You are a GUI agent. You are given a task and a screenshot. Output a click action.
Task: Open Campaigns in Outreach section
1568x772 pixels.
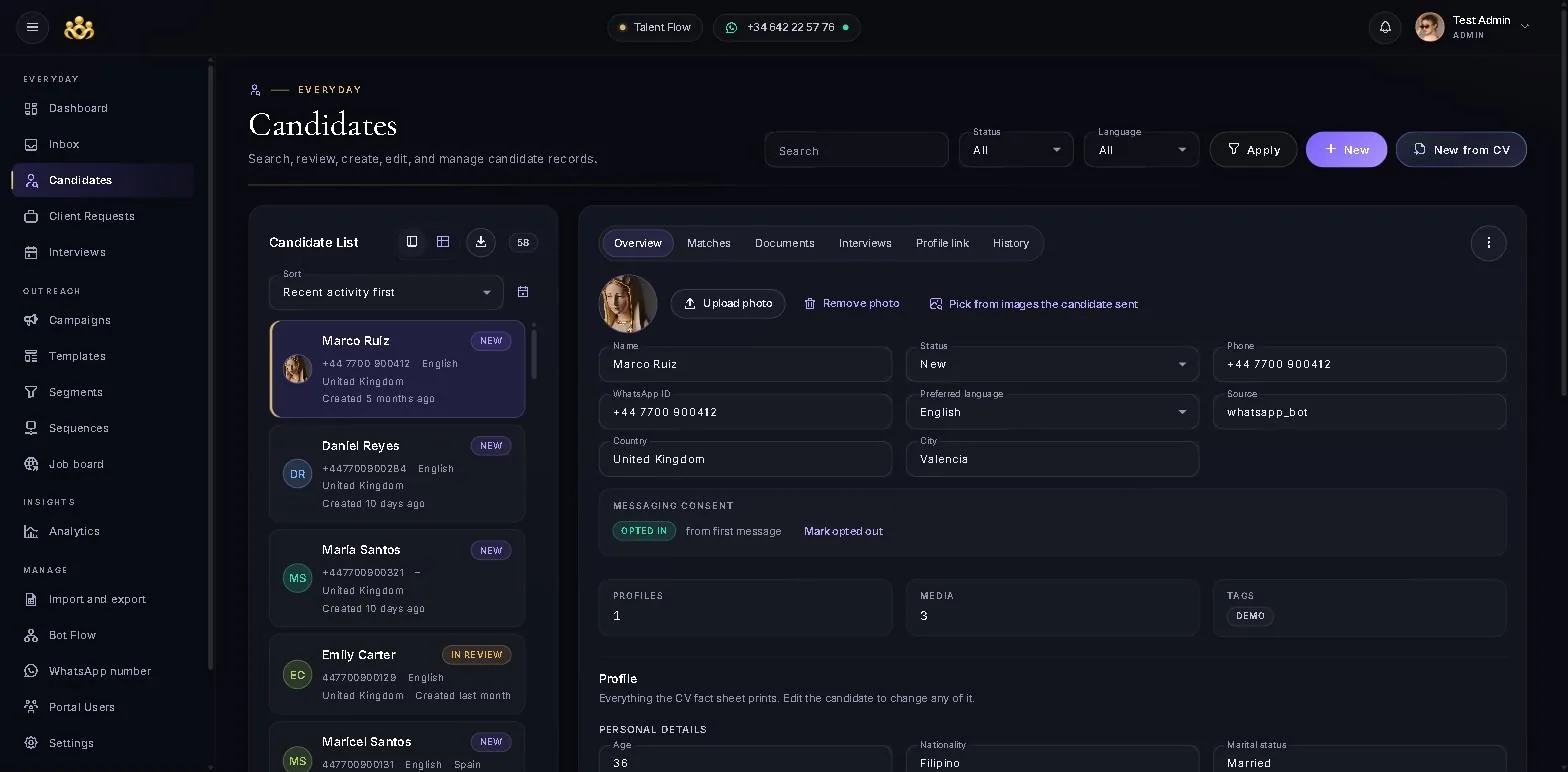pyautogui.click(x=102, y=320)
